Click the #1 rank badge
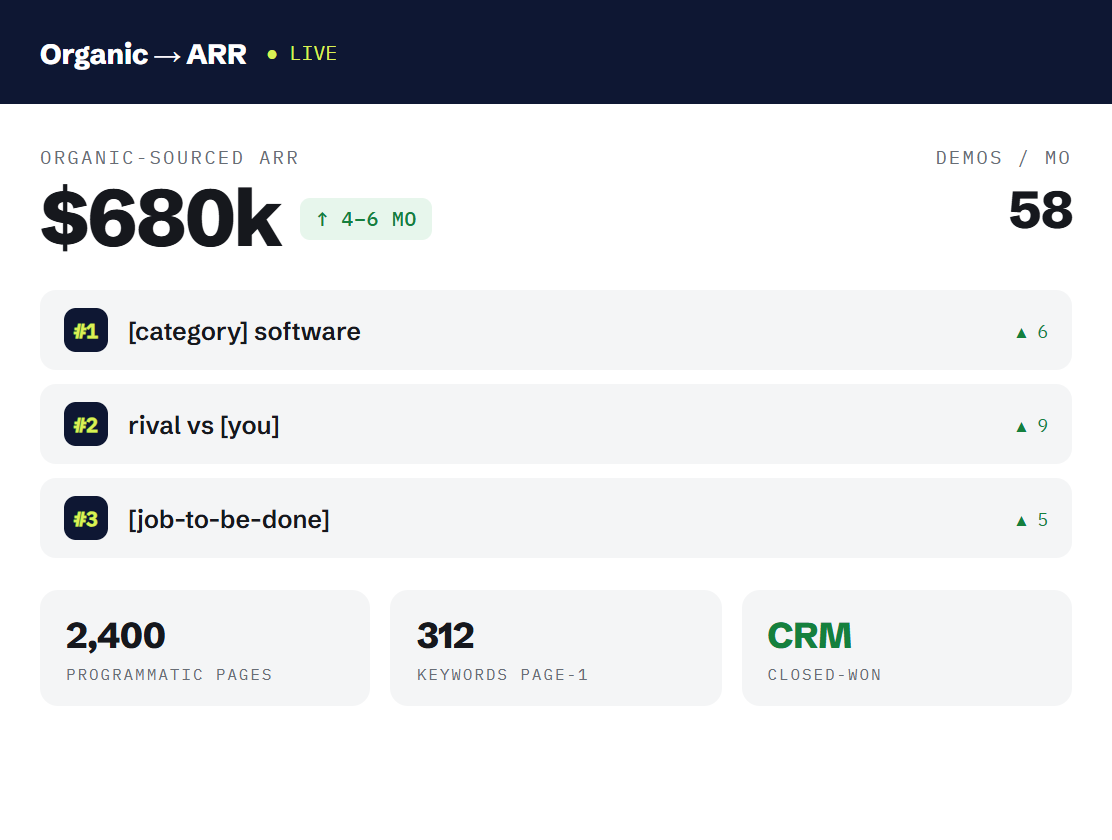Viewport: 1112px width, 840px height. click(x=86, y=330)
